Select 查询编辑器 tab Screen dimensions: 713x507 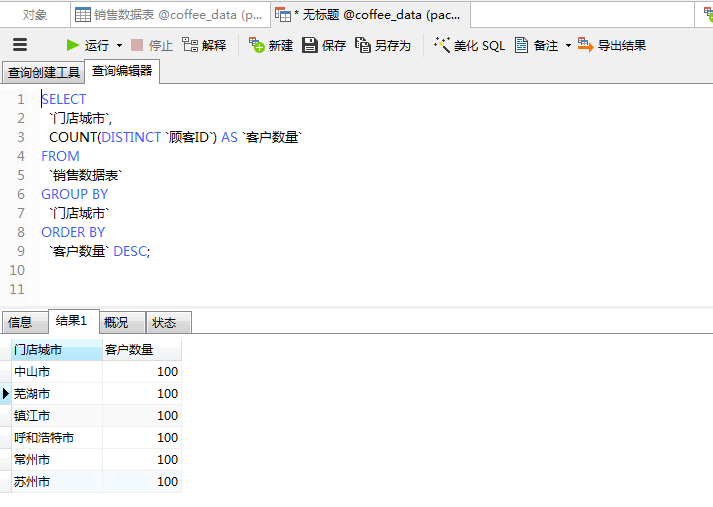coord(122,71)
